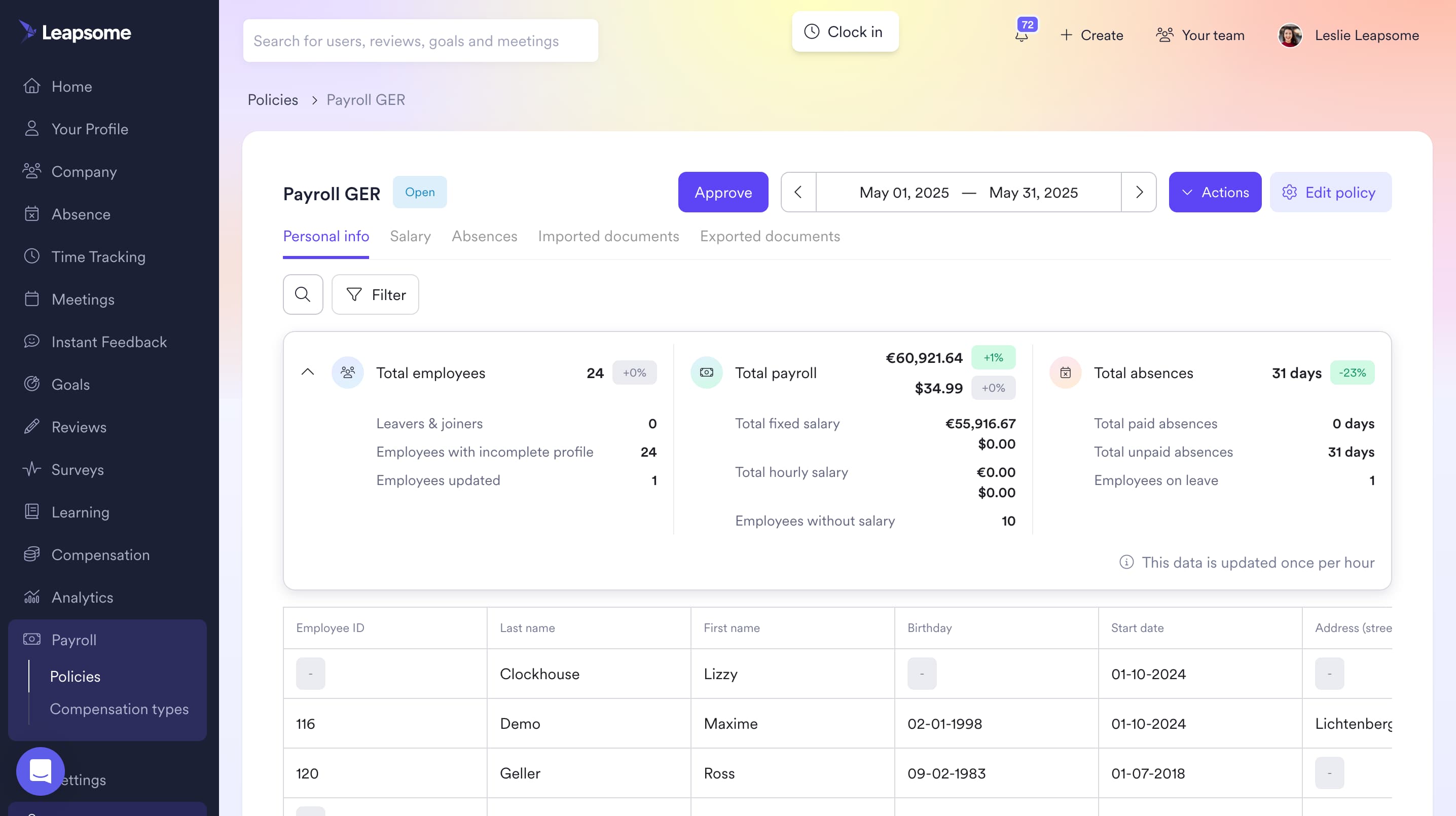This screenshot has width=1456, height=816.
Task: Go to next payroll period
Action: coord(1139,192)
